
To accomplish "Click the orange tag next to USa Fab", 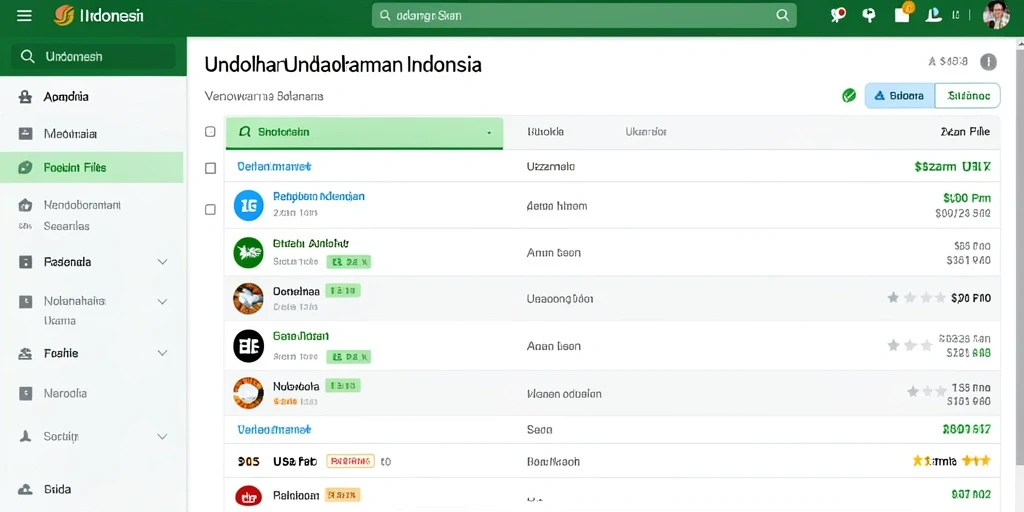I will [350, 461].
